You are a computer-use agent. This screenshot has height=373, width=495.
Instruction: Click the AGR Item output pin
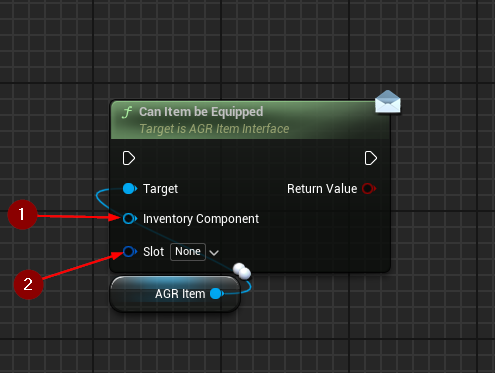217,294
